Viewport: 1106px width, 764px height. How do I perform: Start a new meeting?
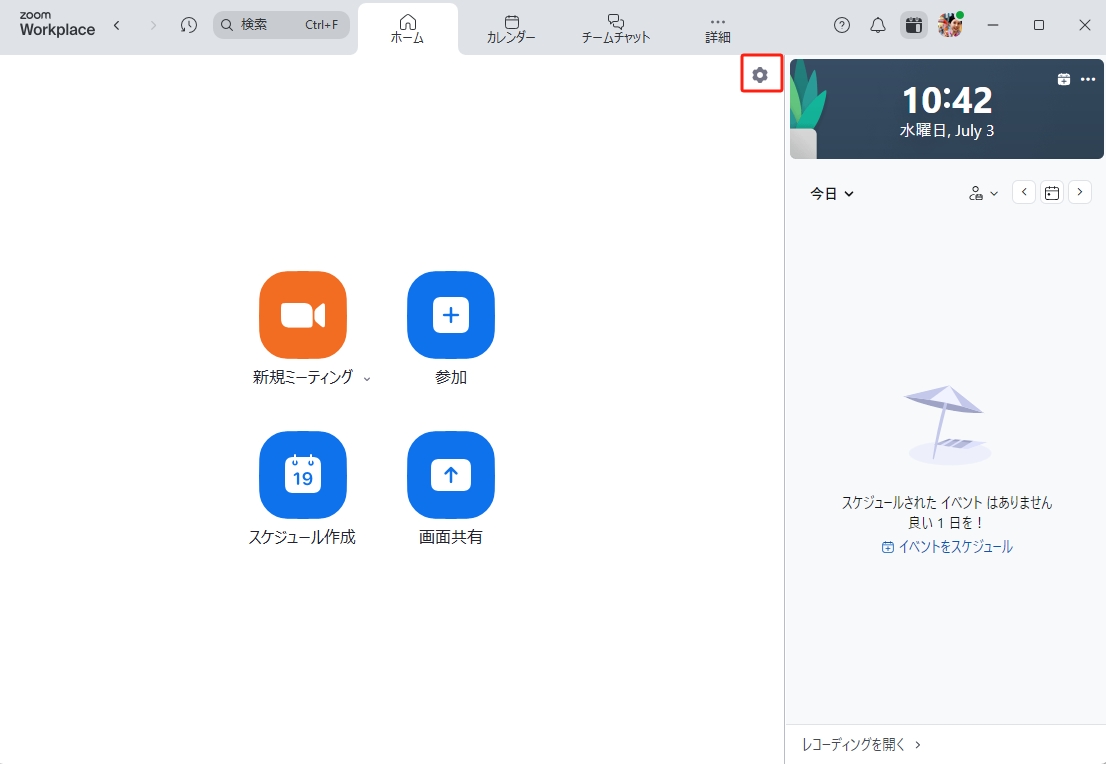[x=303, y=315]
